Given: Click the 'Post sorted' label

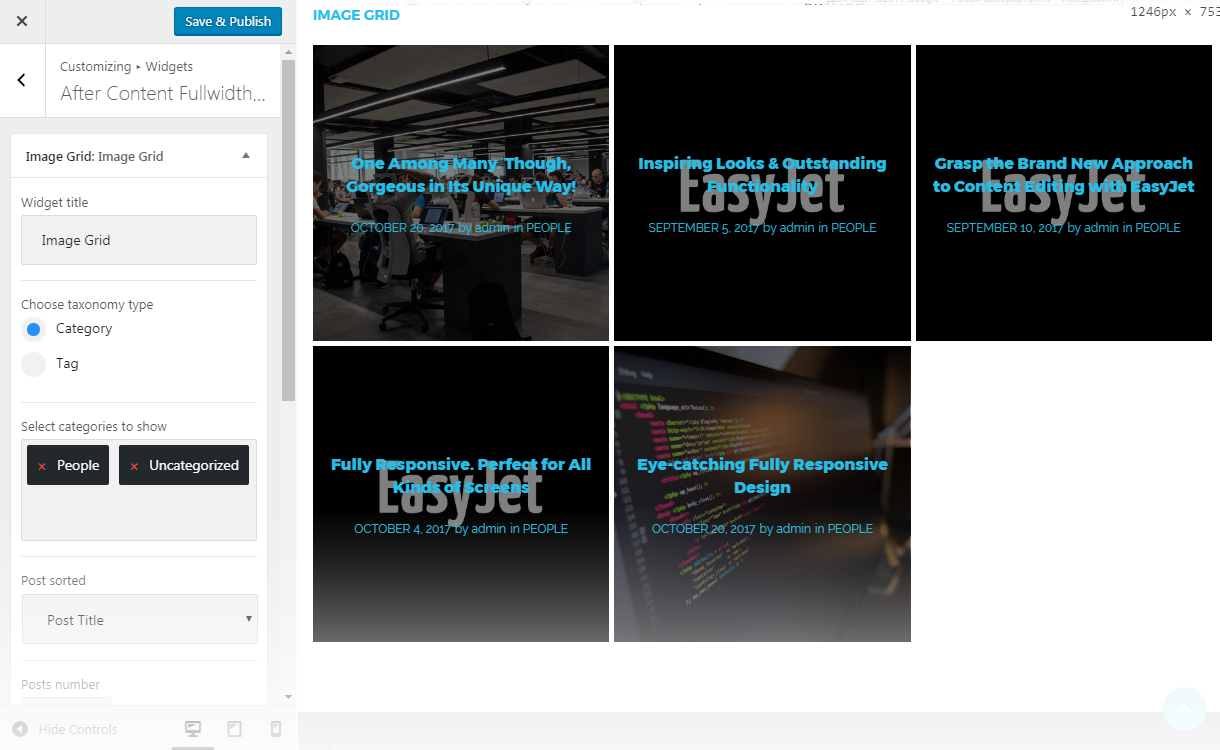Looking at the screenshot, I should [53, 581].
